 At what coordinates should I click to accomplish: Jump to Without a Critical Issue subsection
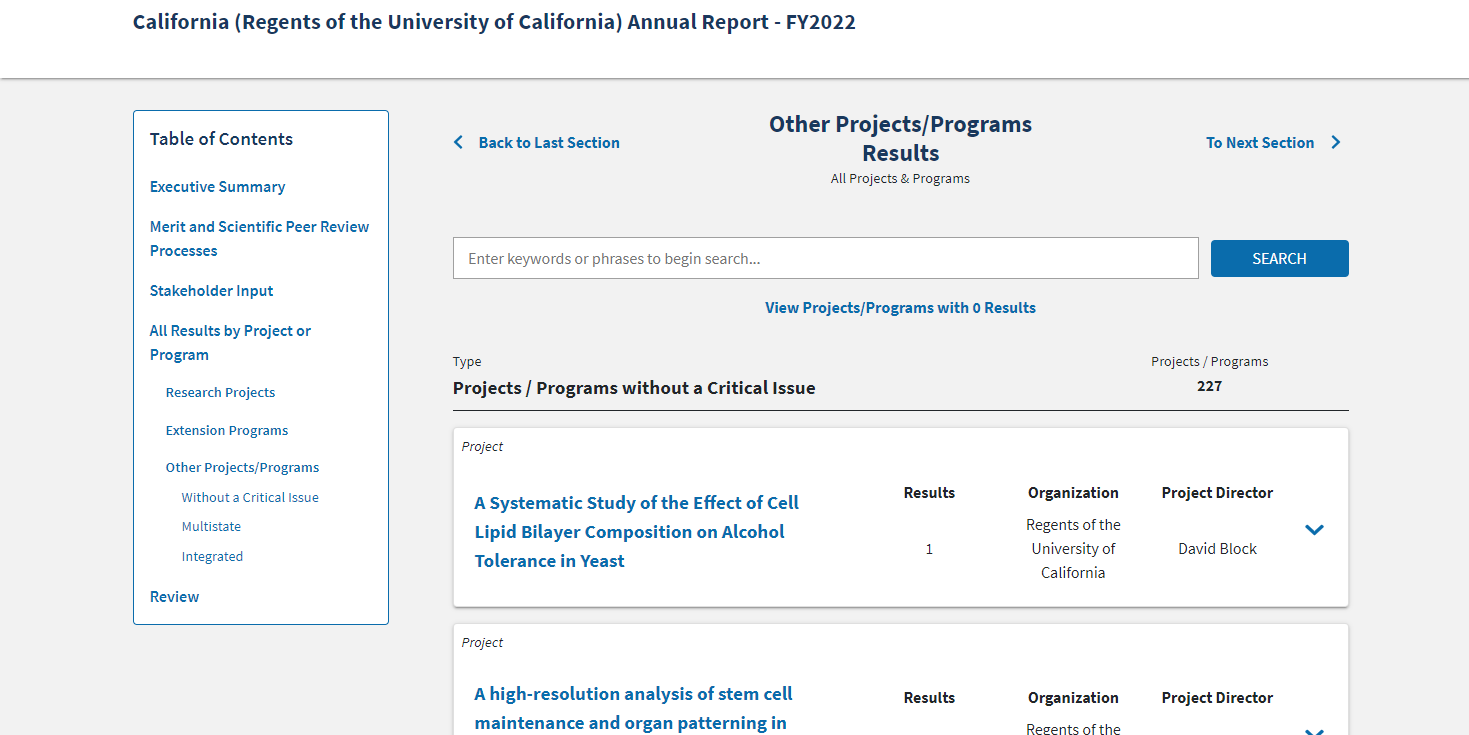250,498
